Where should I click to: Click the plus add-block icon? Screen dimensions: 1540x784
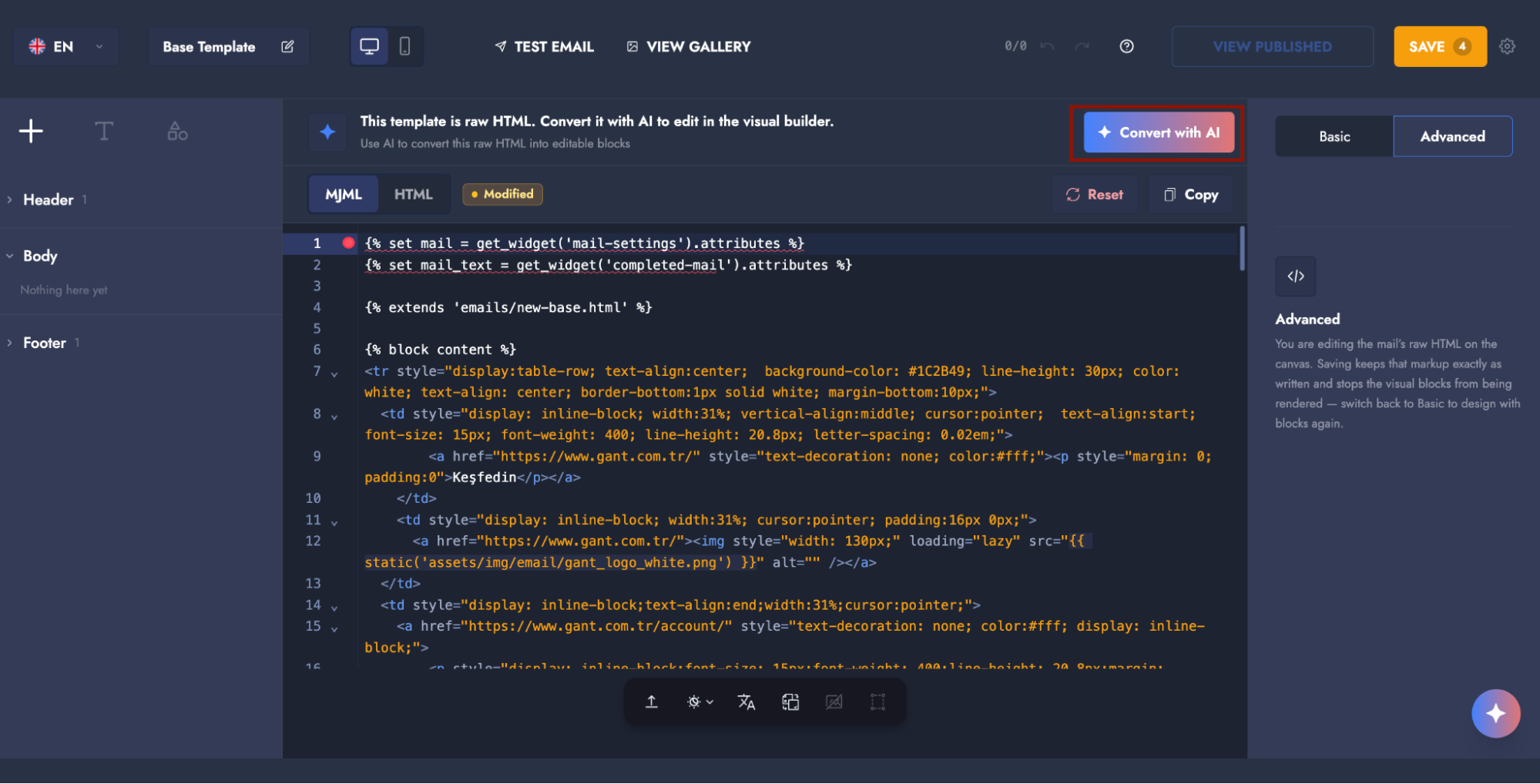pos(31,131)
